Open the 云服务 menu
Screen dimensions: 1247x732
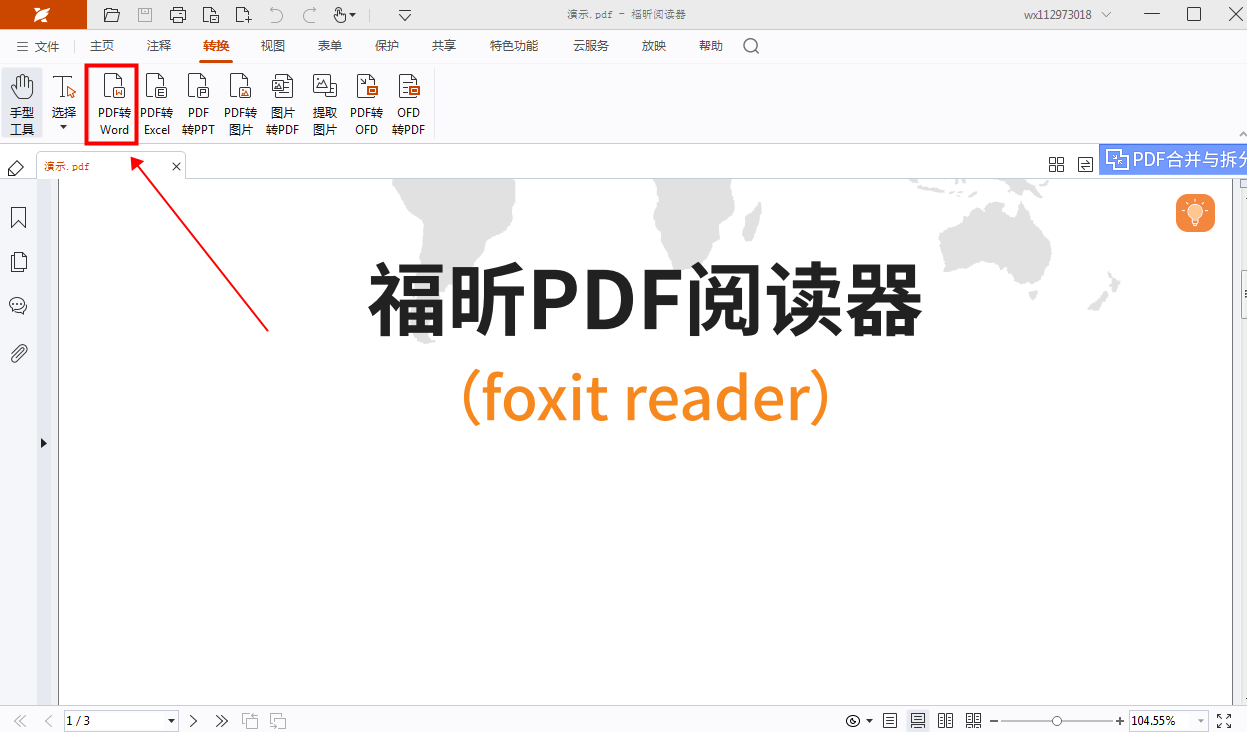590,45
